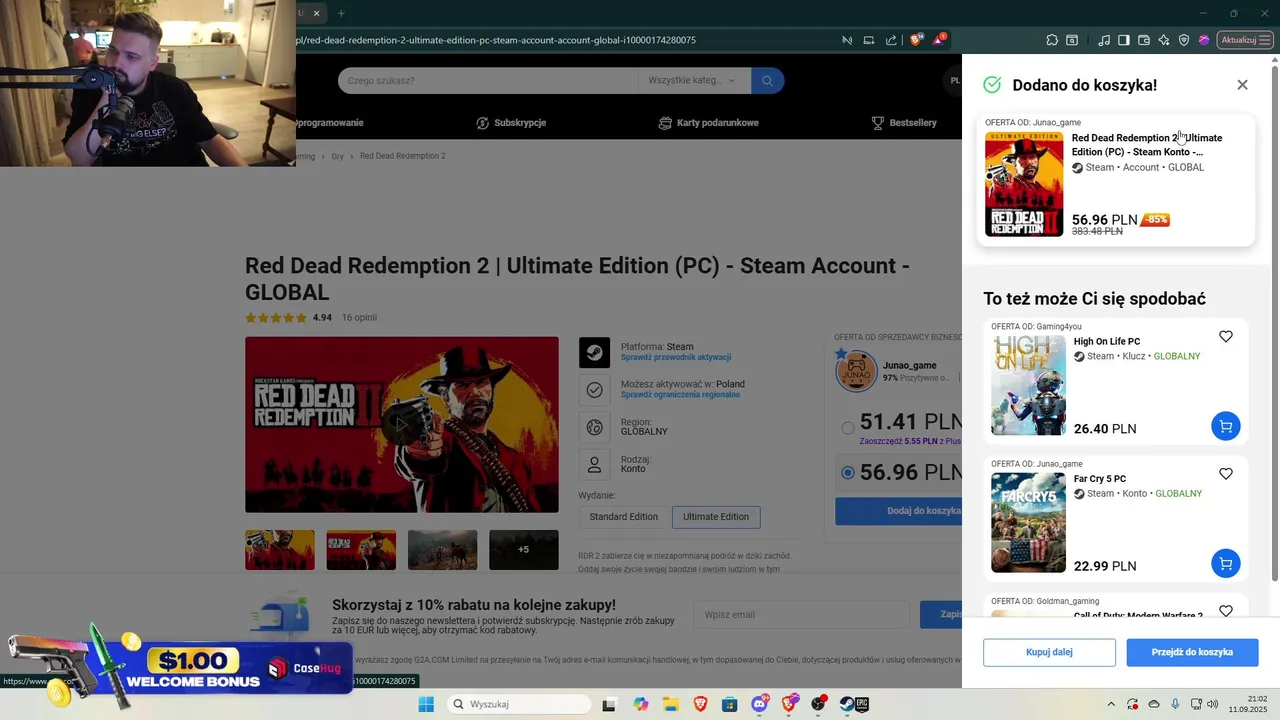Open Copilot from the taskbar
The image size is (1280, 720).
point(640,704)
